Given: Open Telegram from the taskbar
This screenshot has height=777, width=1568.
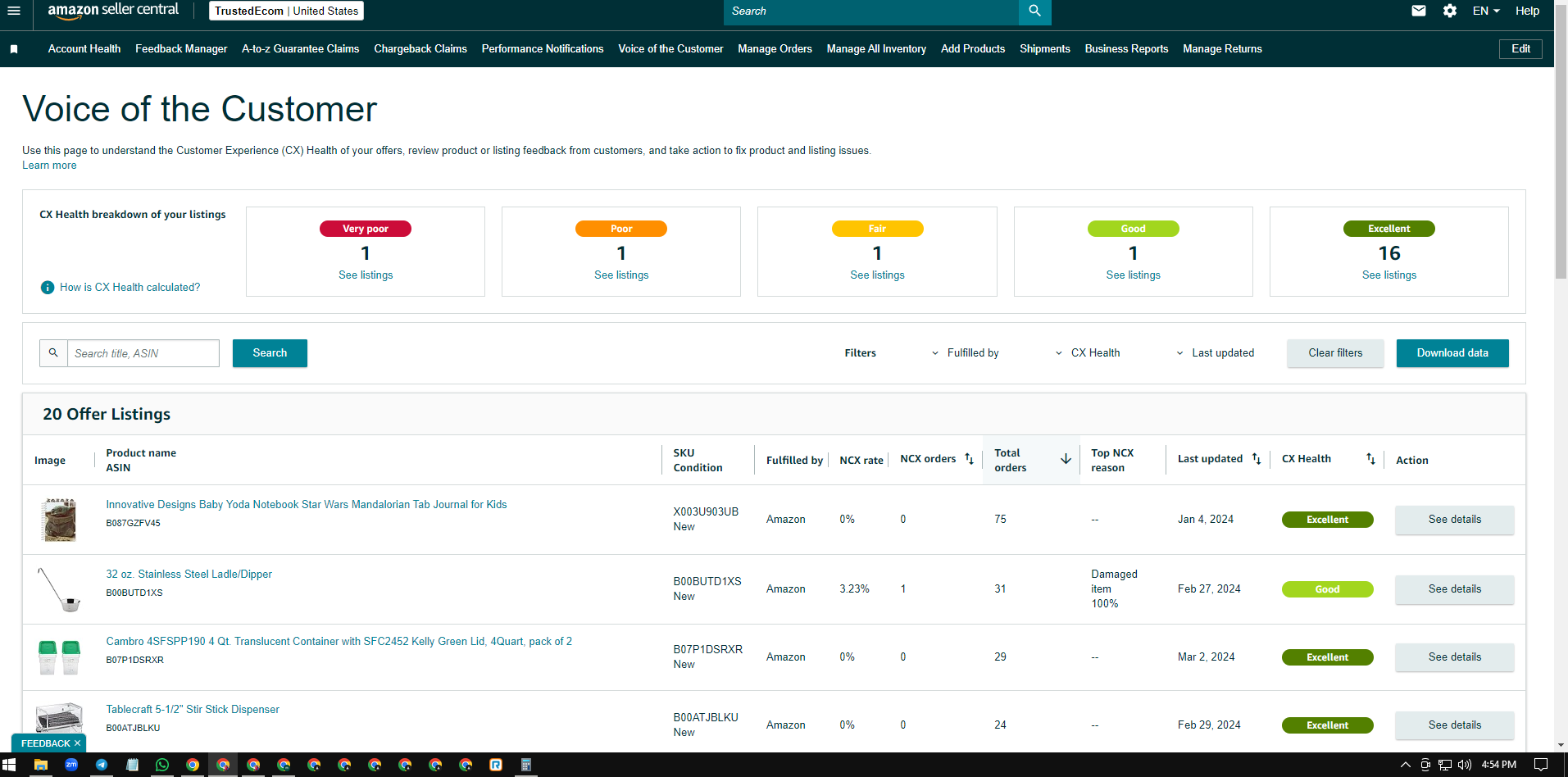Looking at the screenshot, I should point(102,765).
